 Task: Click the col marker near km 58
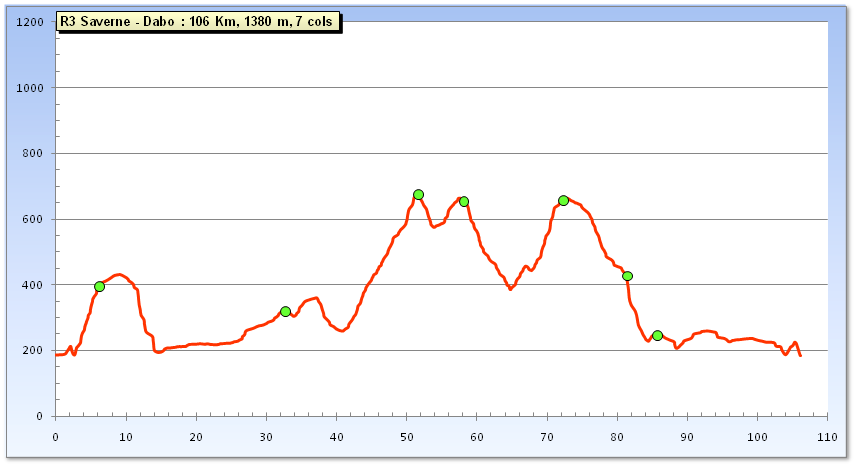click(x=463, y=202)
